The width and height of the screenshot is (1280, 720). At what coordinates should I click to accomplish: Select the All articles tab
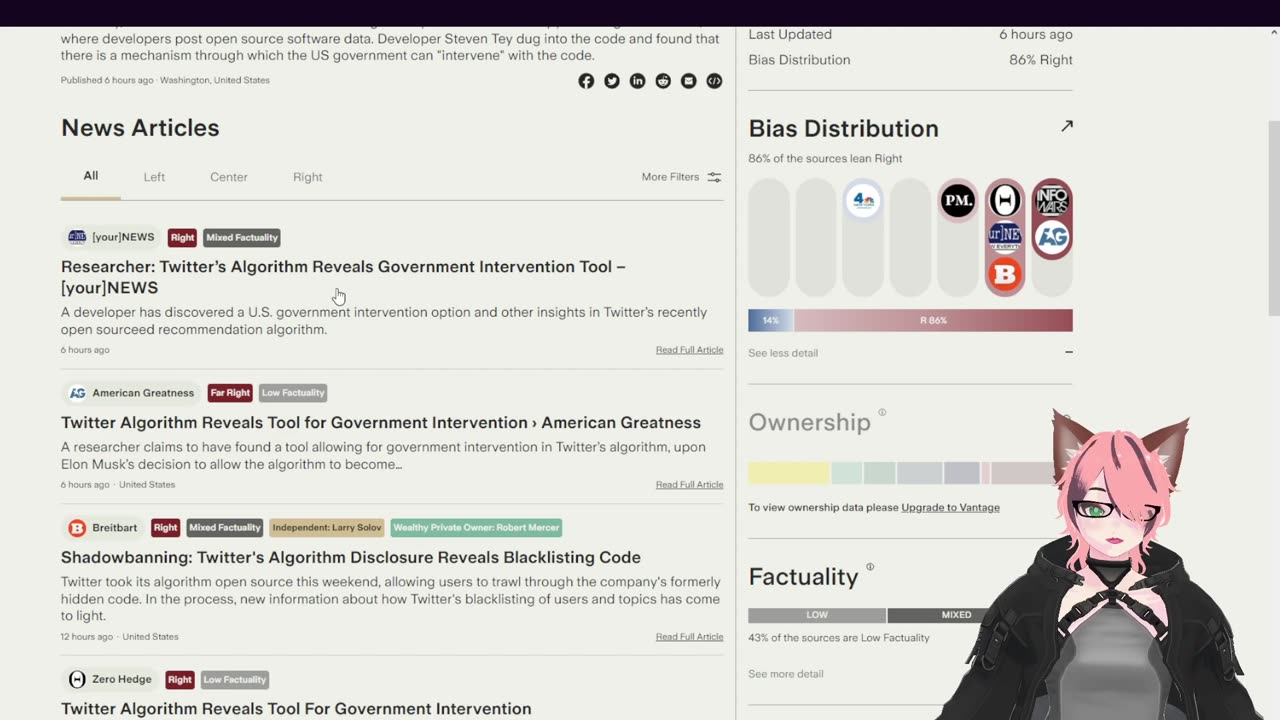pos(91,176)
